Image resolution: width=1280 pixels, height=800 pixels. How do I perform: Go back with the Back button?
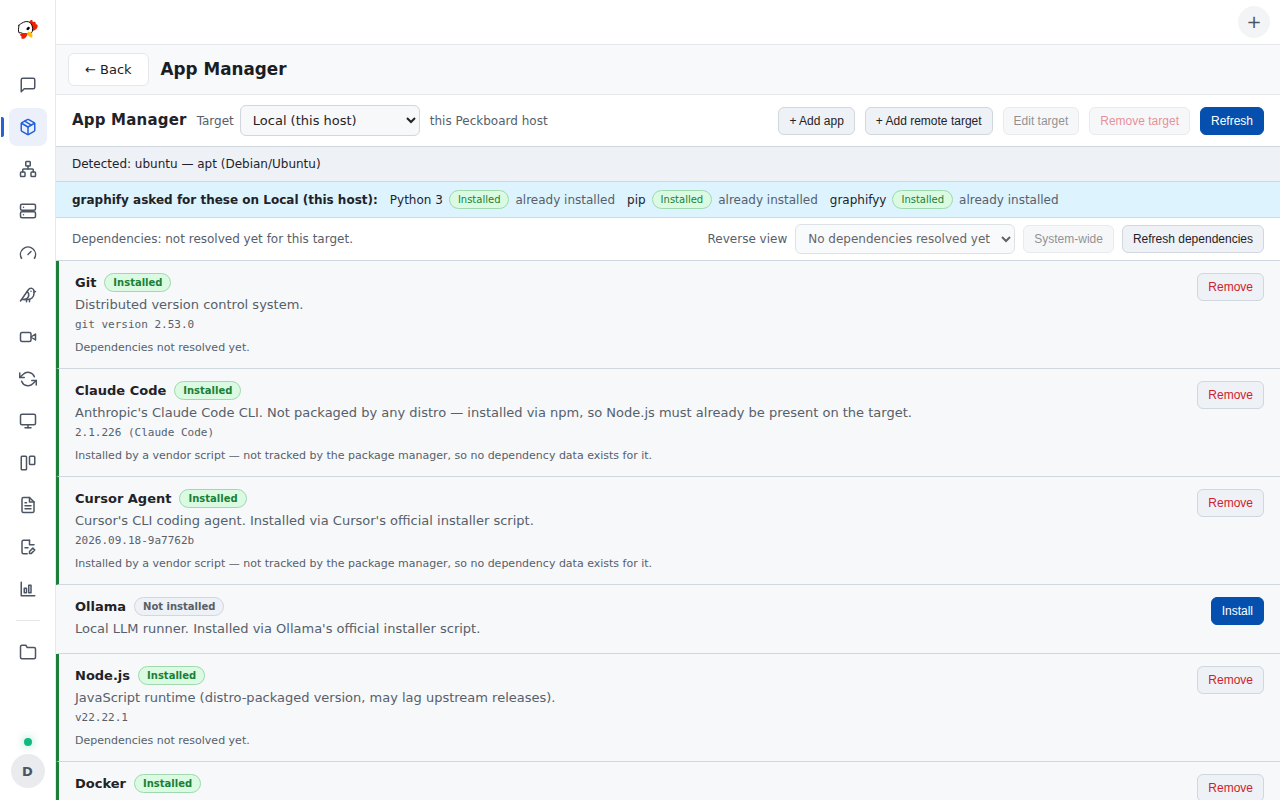pos(108,69)
